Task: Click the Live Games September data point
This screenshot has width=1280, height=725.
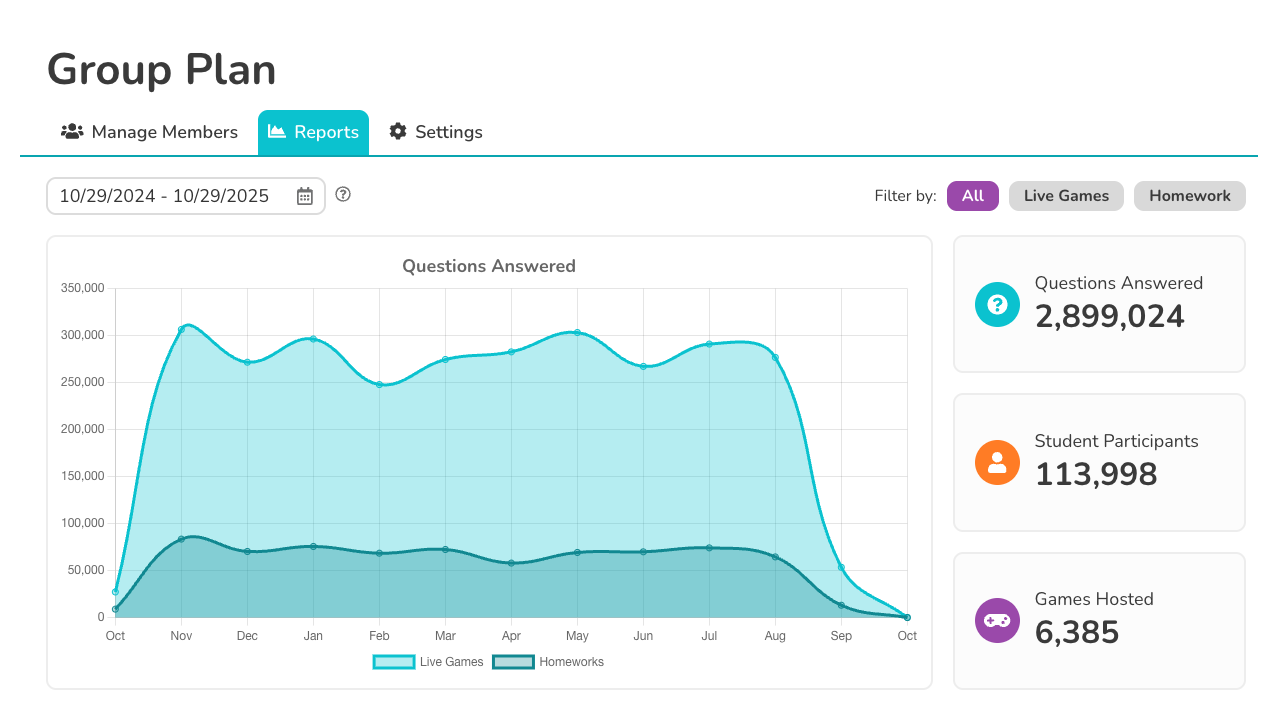Action: [841, 567]
